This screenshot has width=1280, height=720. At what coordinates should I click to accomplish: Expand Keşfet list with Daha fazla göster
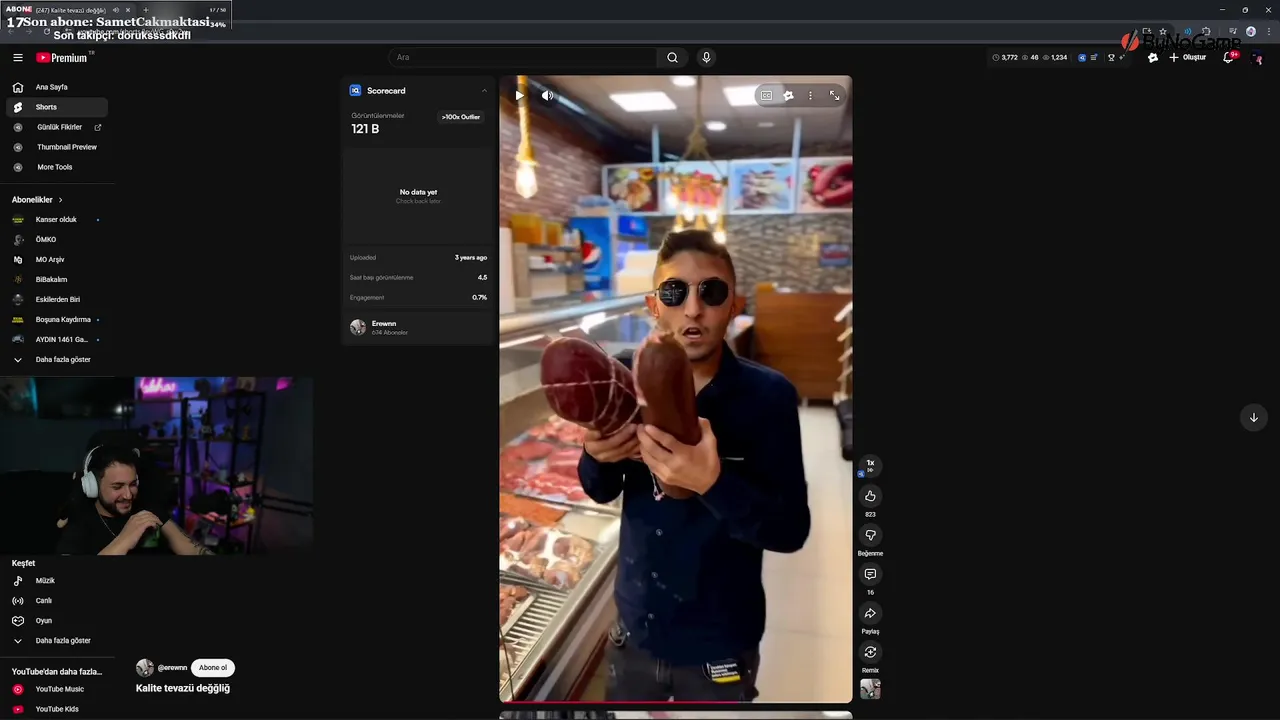coord(57,640)
